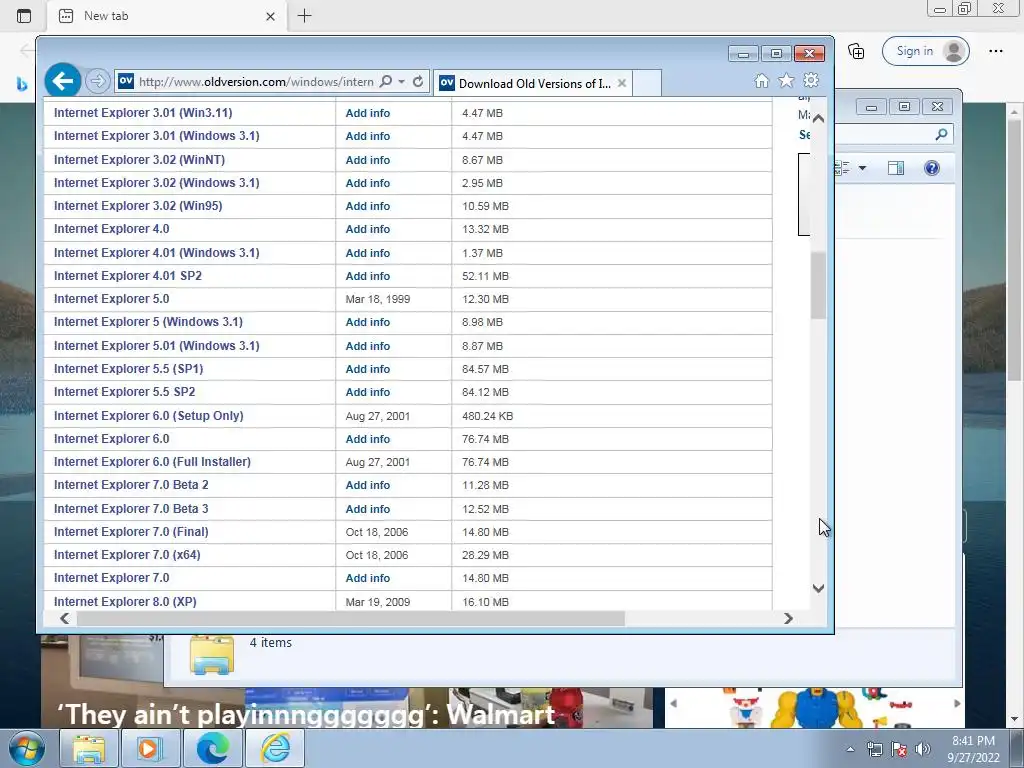This screenshot has width=1024, height=768.
Task: Click the horizontal scroll left arrow
Action: (65, 618)
